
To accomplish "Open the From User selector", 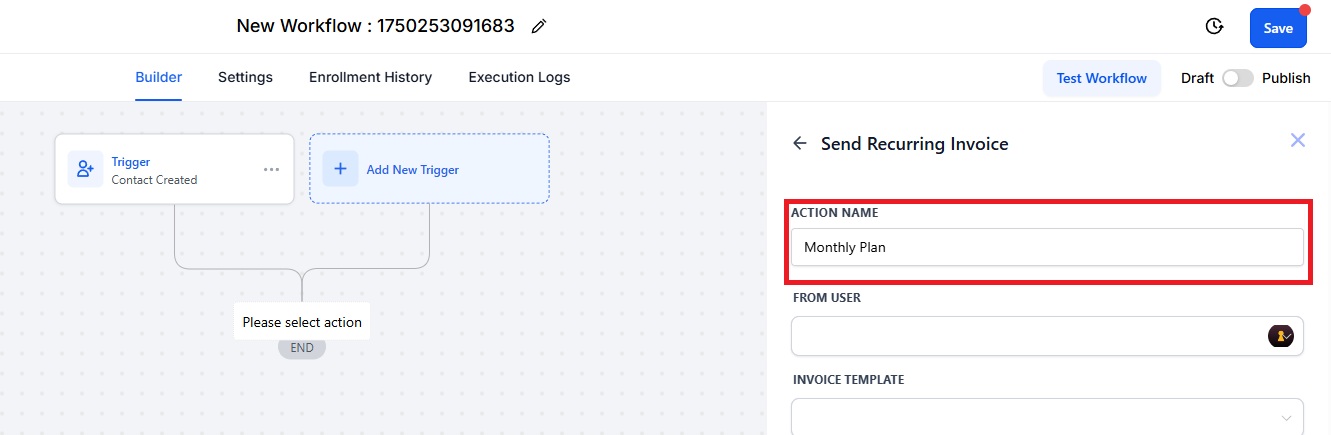I will point(1047,336).
